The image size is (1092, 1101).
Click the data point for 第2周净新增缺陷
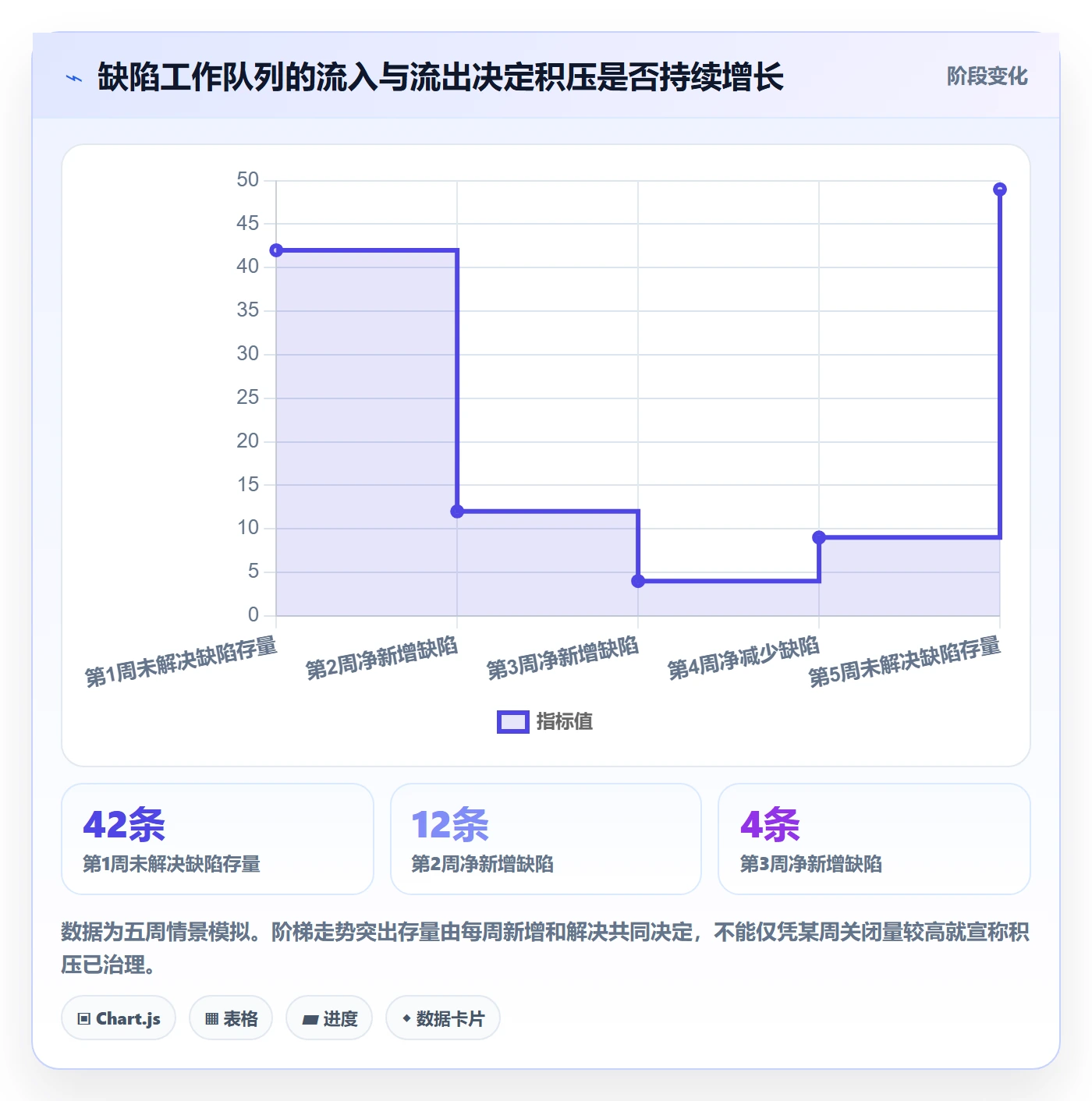457,512
